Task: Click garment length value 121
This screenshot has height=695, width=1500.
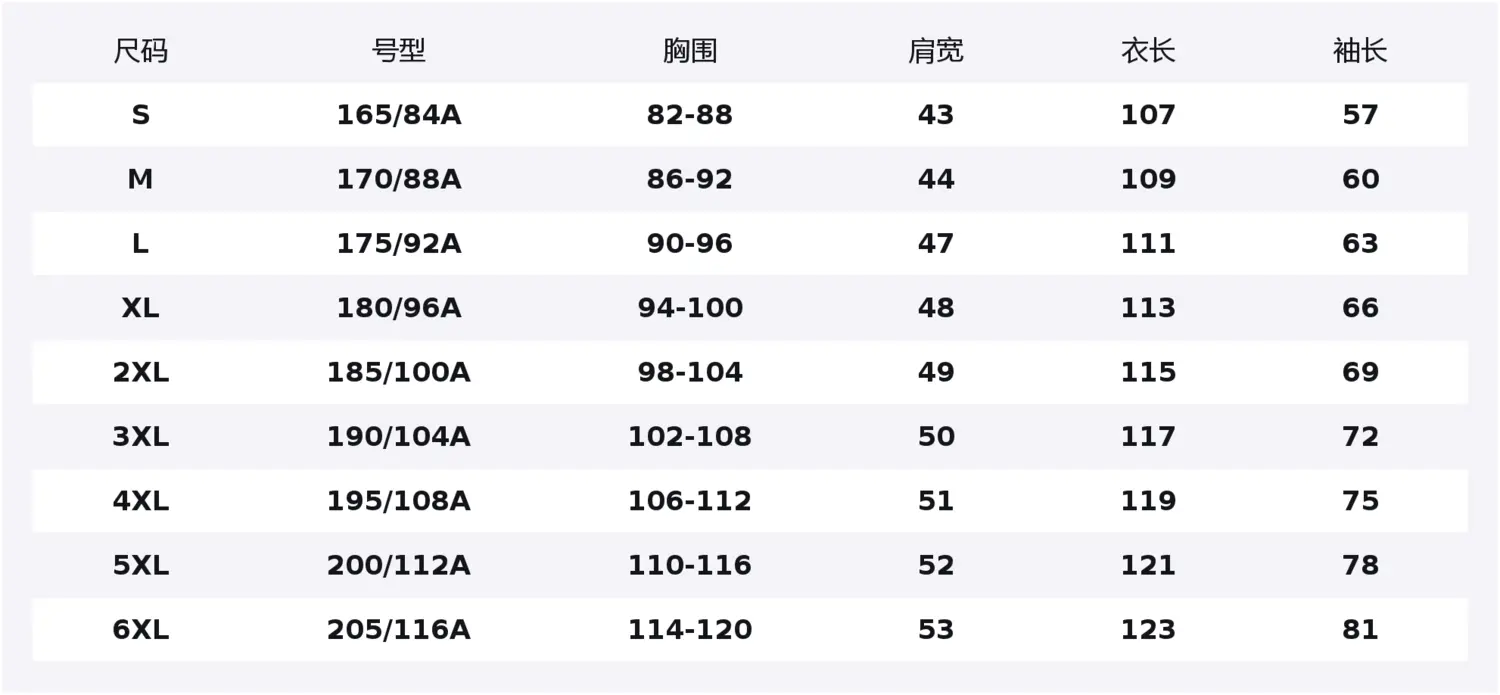Action: 1148,566
